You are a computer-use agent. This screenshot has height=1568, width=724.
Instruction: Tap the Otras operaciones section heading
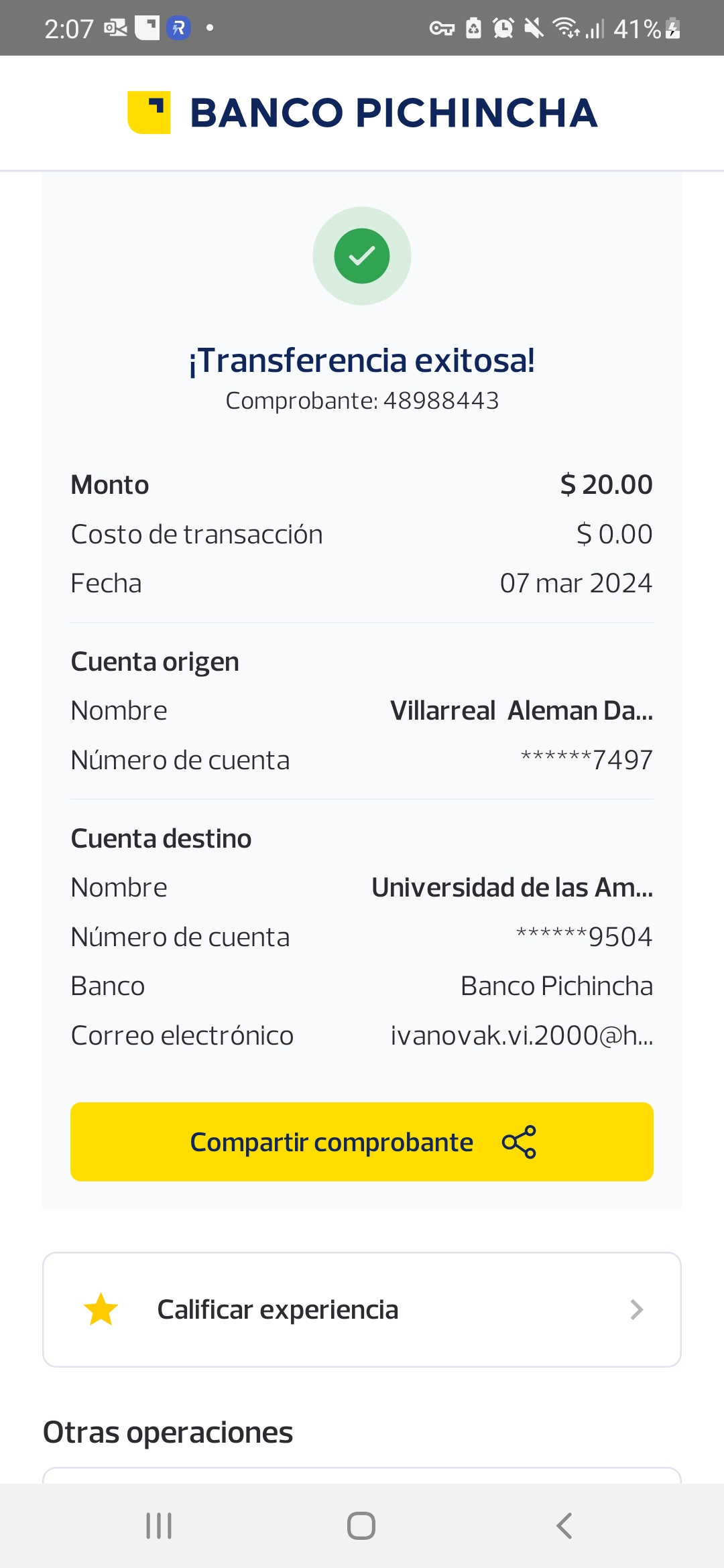coord(168,1433)
